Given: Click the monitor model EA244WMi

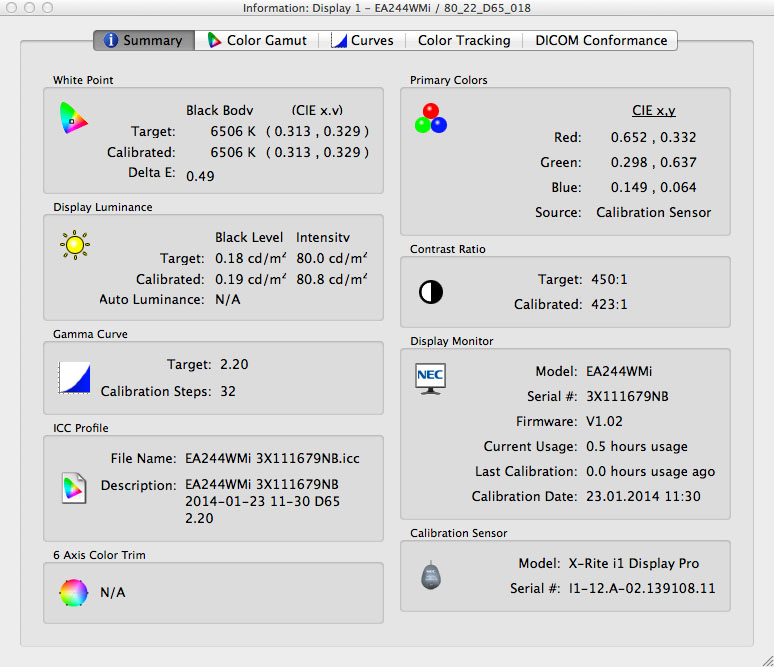Looking at the screenshot, I should tap(619, 371).
